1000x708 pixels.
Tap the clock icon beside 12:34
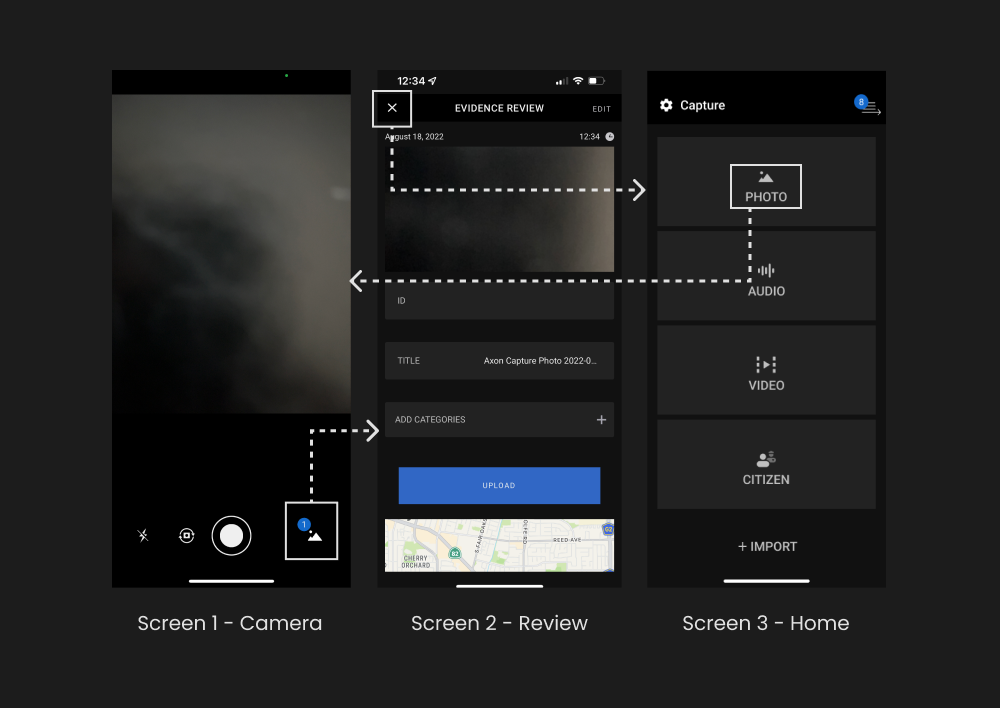point(610,137)
